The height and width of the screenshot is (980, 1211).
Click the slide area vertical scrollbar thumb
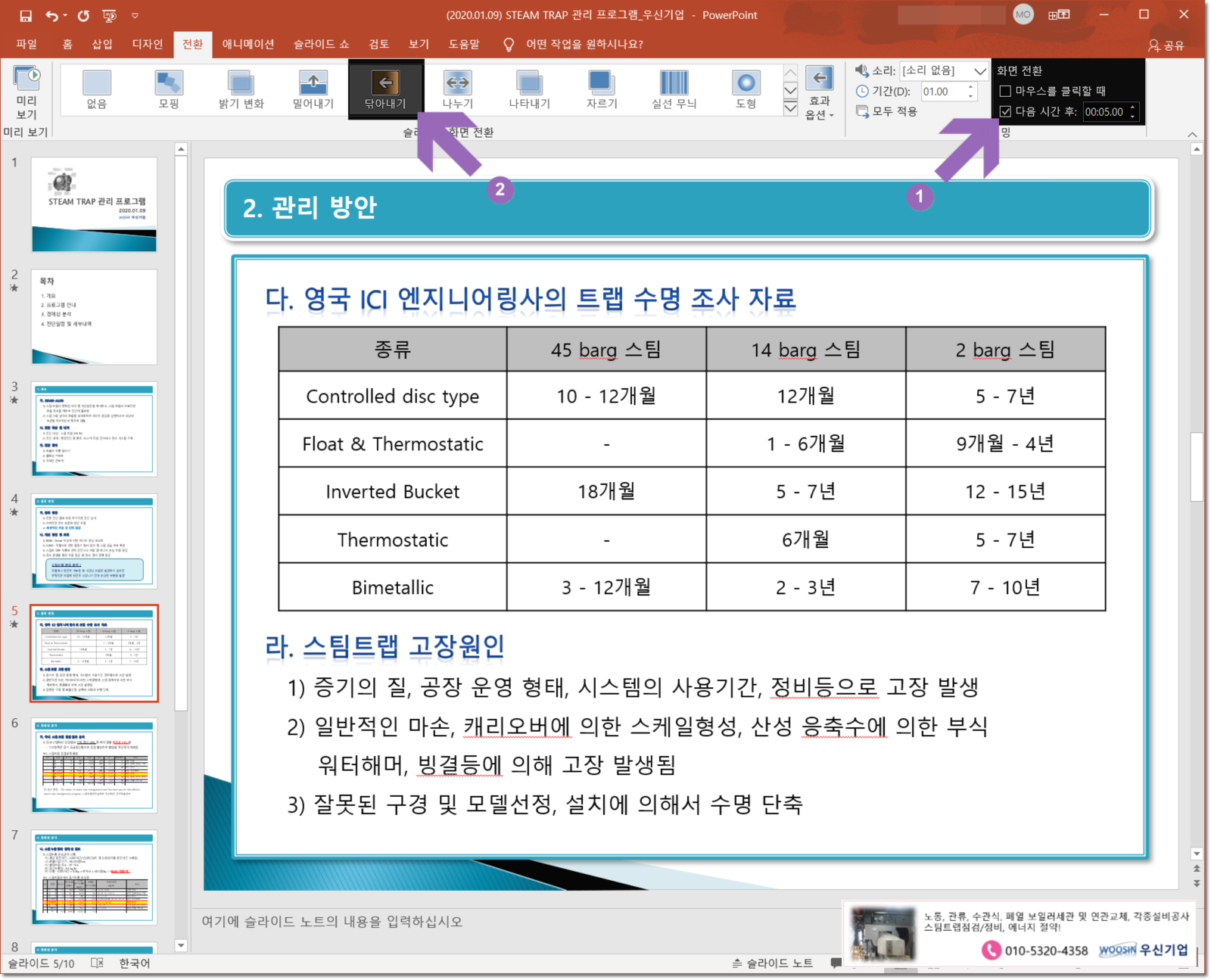point(1197,467)
